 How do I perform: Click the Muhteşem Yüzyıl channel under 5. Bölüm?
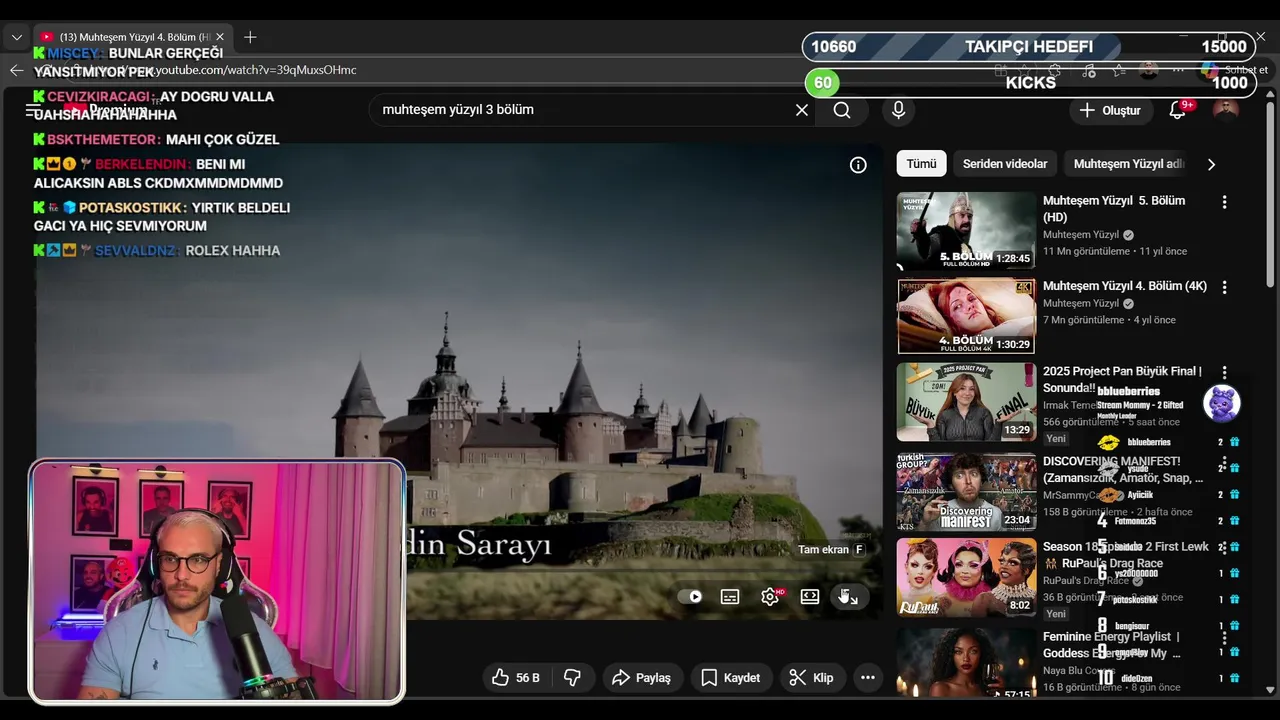point(1081,235)
